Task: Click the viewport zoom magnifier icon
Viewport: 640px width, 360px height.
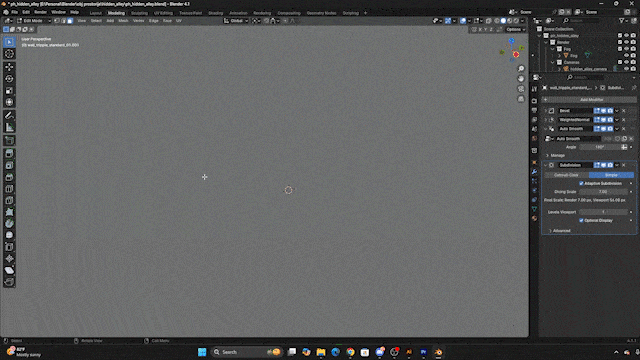Action: click(521, 69)
